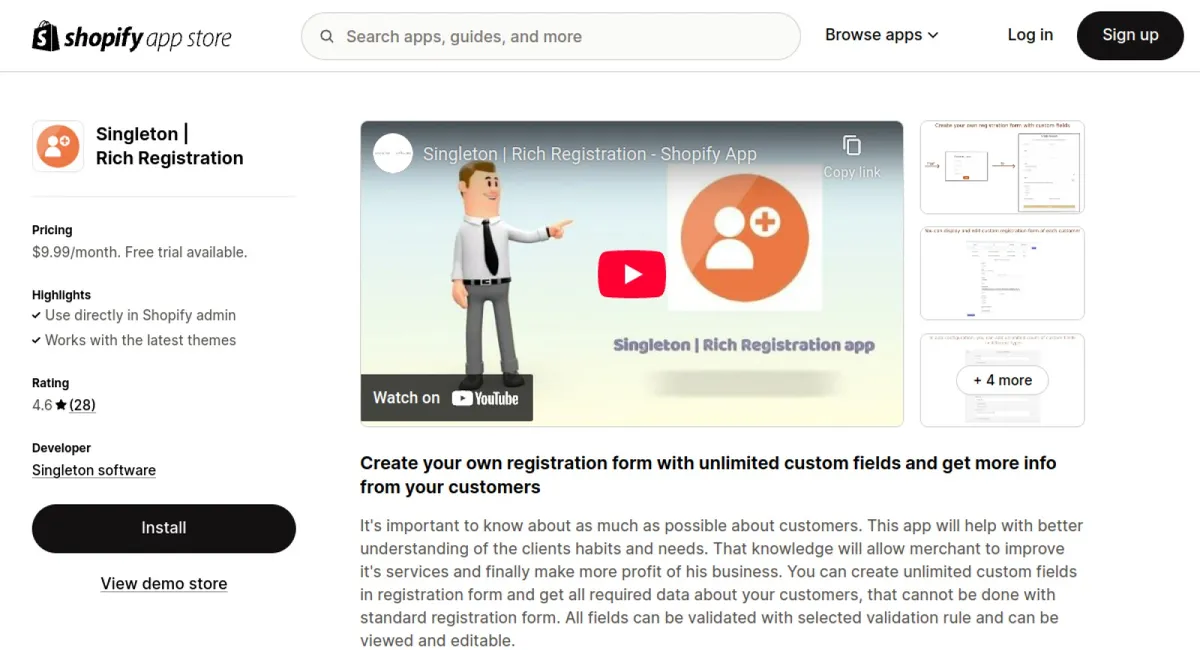
Task: Open the video channel avatar
Action: (x=393, y=153)
